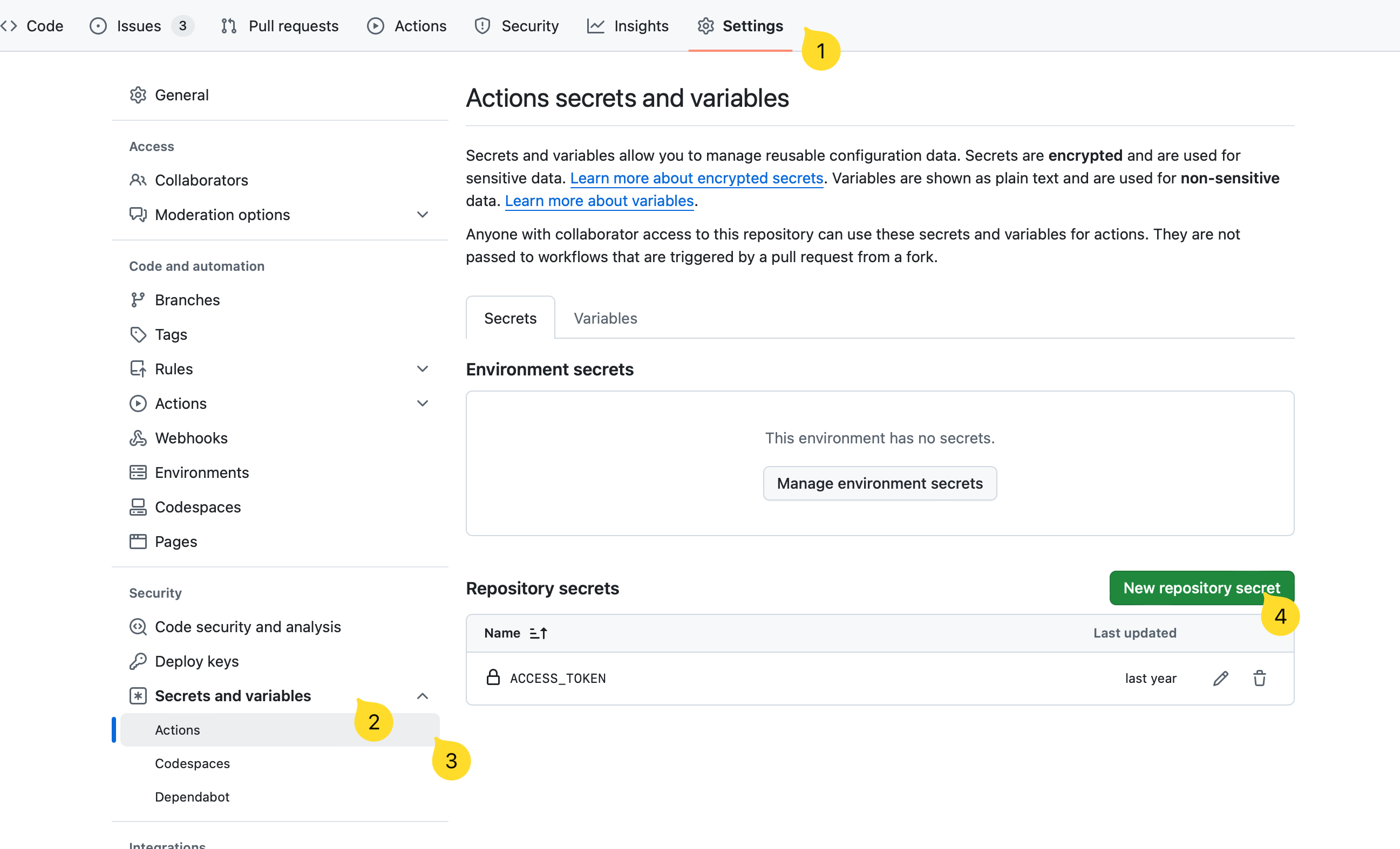Expand Moderation options chevron
The image size is (1400, 849).
422,215
